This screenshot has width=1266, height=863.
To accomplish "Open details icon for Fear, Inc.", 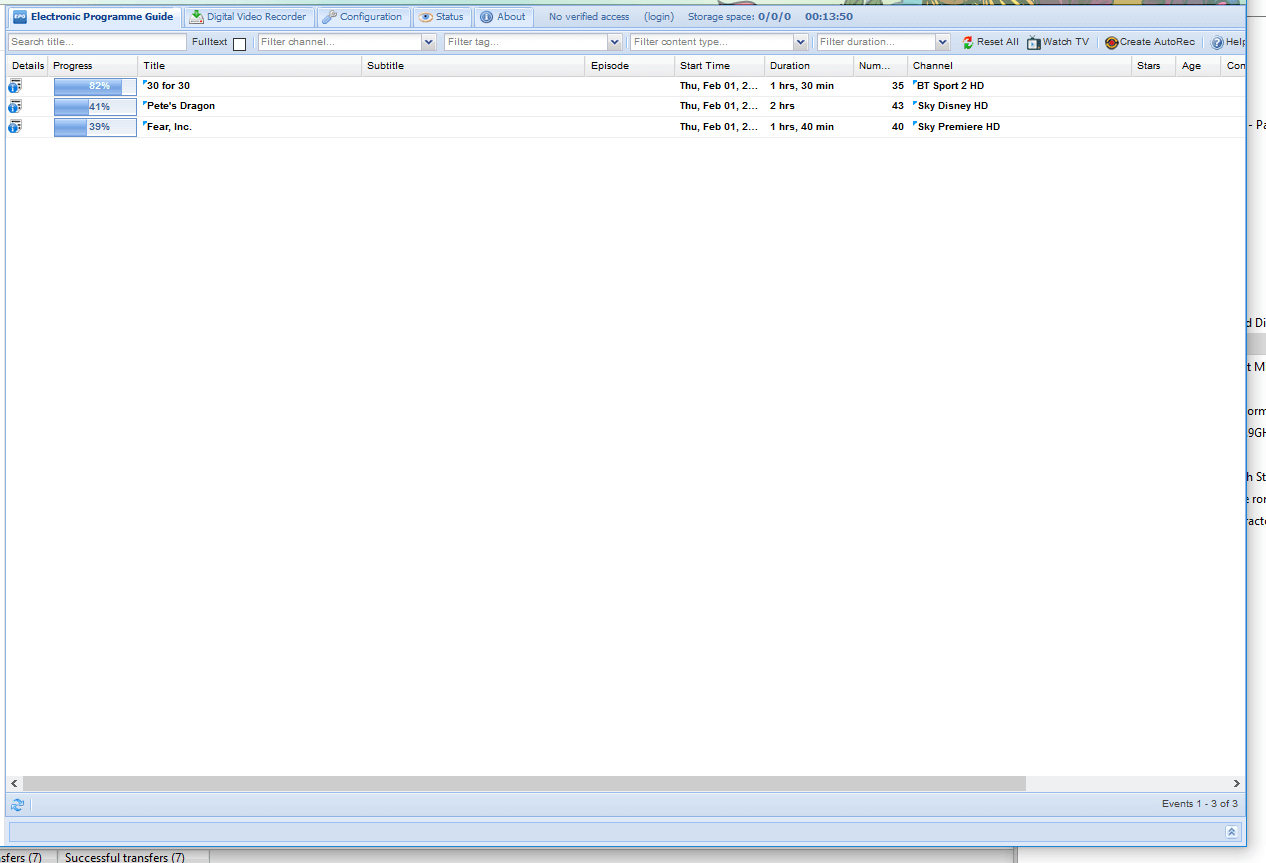I will click(x=15, y=127).
